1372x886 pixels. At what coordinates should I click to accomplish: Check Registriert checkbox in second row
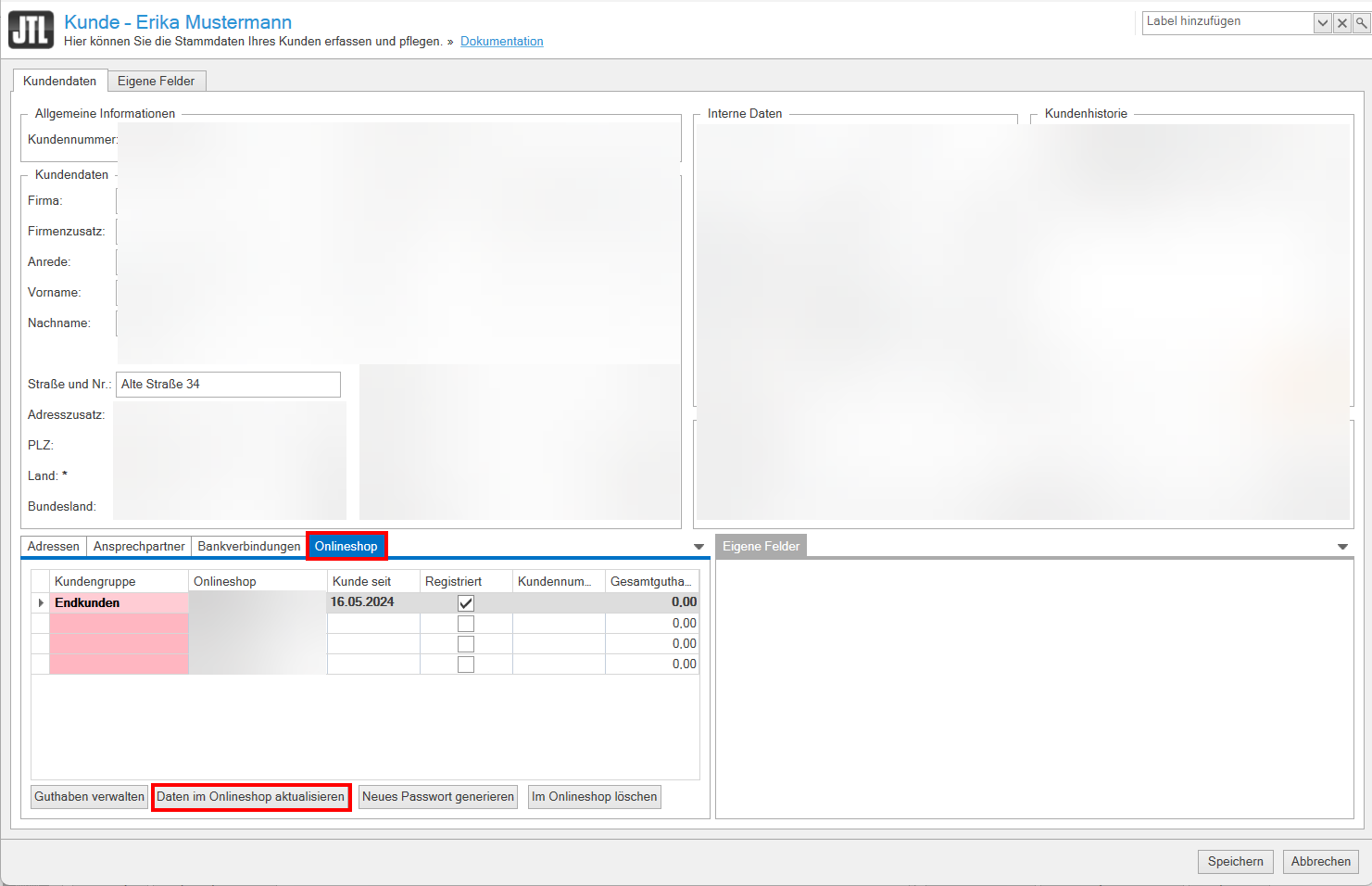click(x=466, y=624)
